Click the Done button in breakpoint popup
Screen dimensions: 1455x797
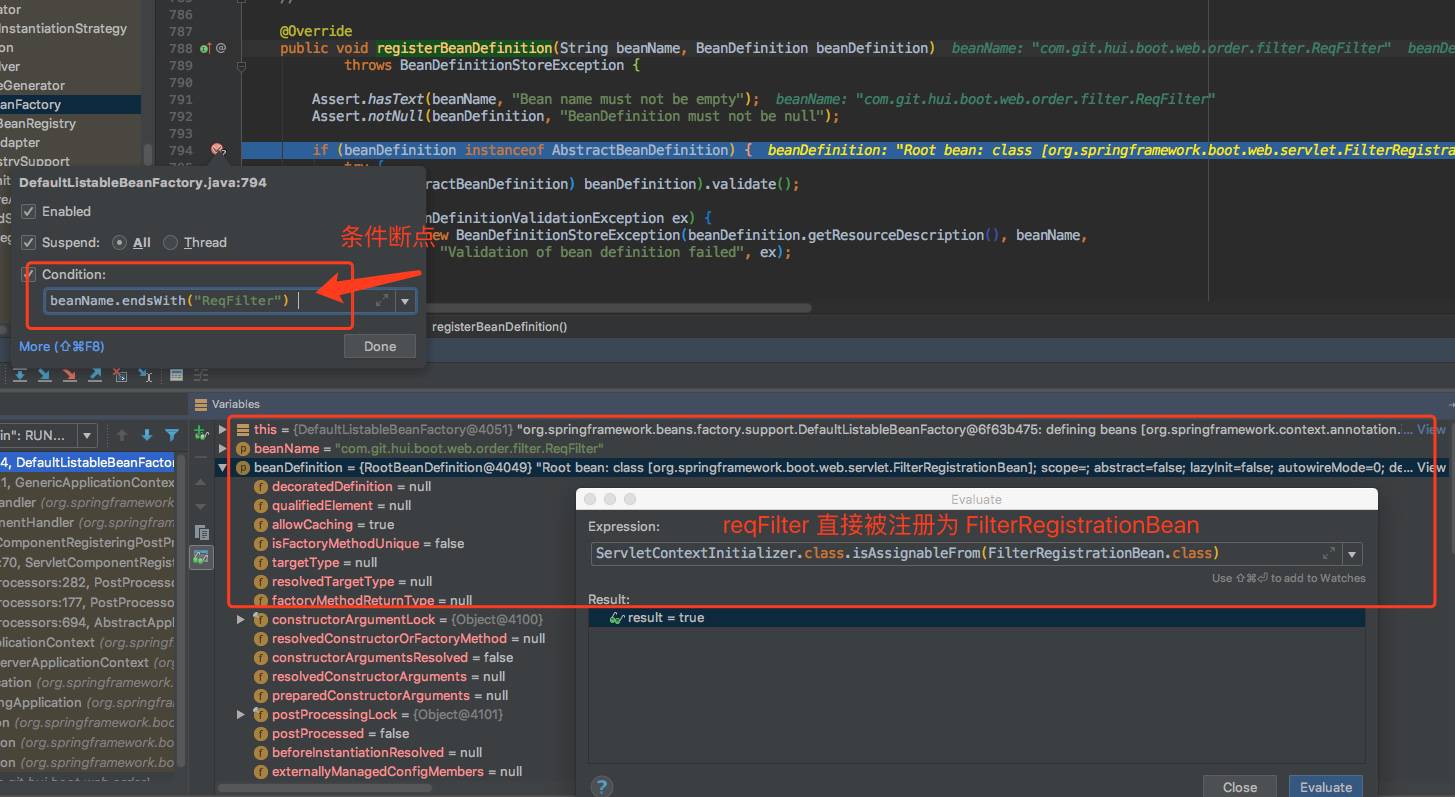click(x=380, y=346)
